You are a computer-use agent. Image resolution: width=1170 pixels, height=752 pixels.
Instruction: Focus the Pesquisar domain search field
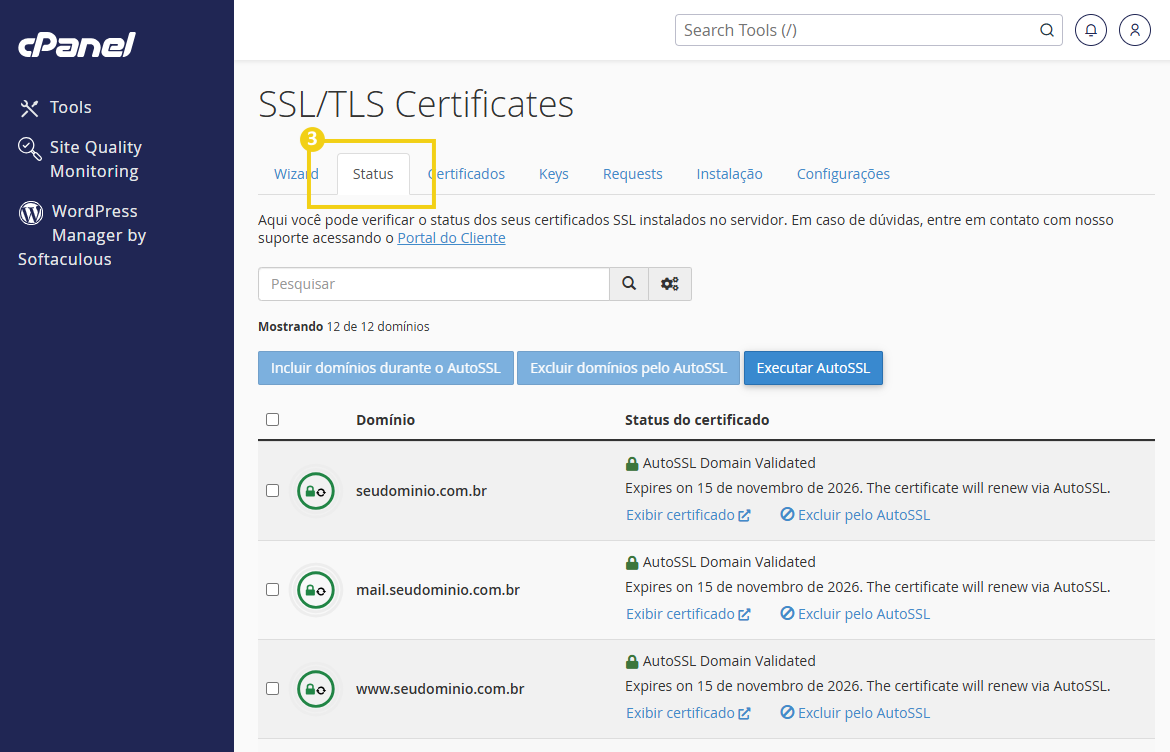tap(434, 284)
